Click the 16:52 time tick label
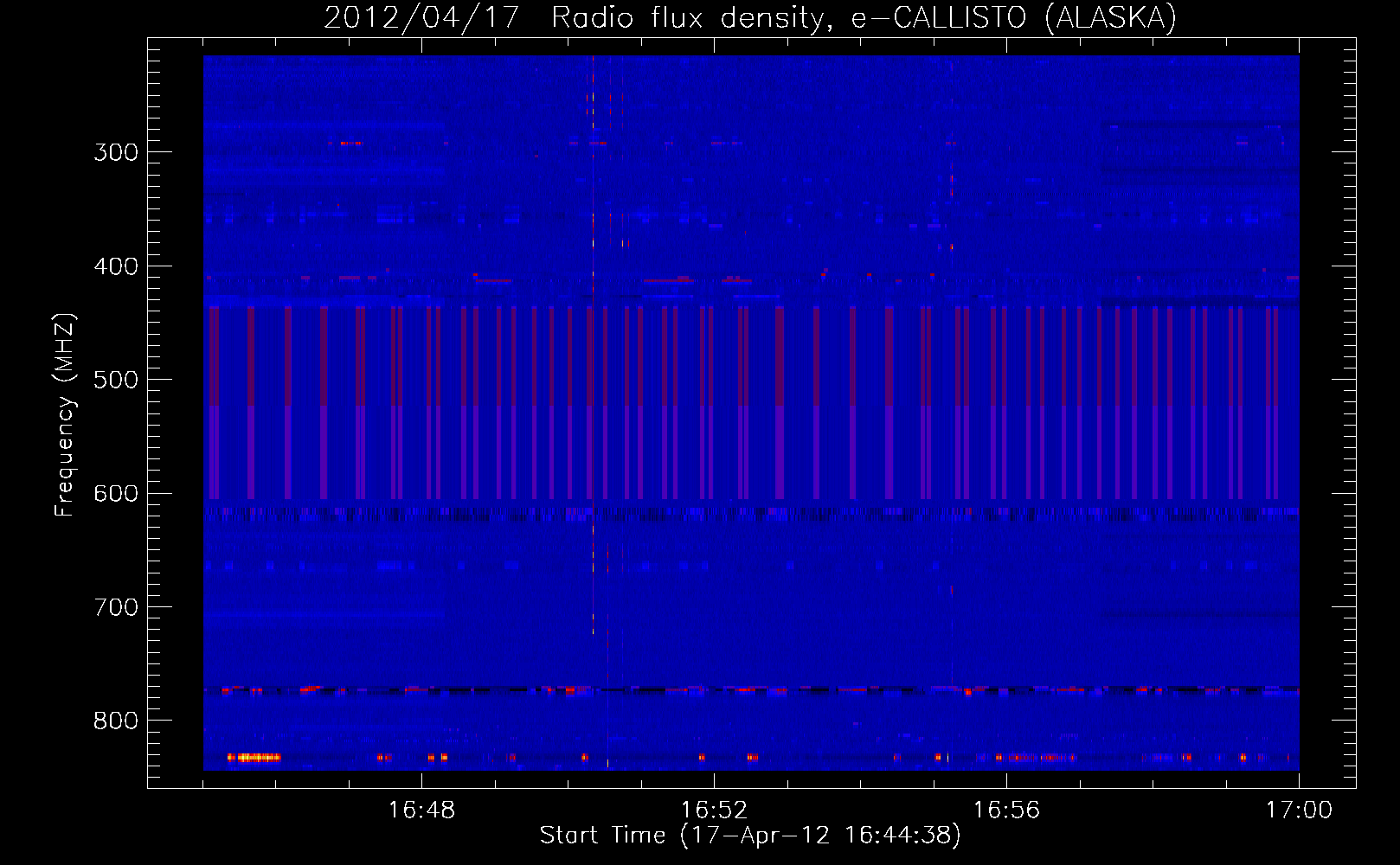The width and height of the screenshot is (1400, 865). (x=714, y=810)
